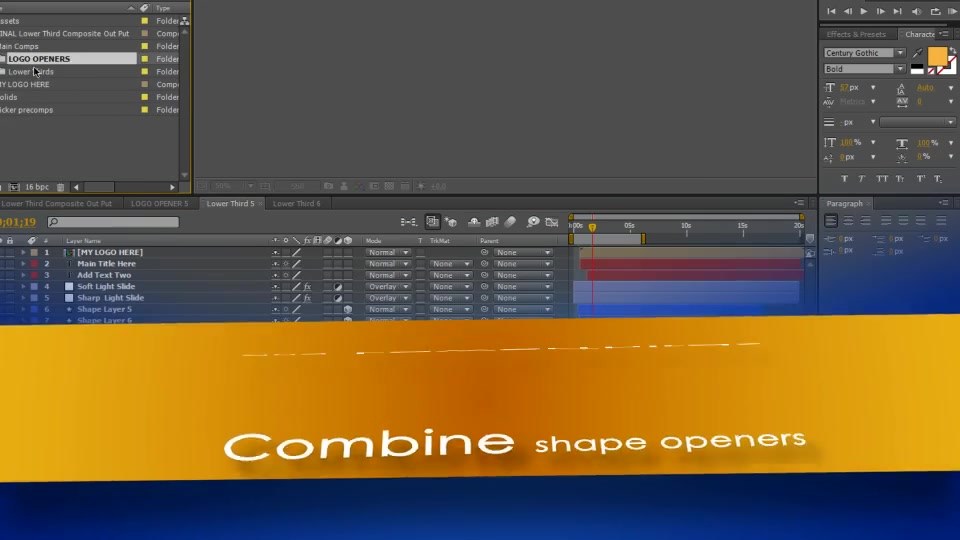Image resolution: width=960 pixels, height=540 pixels.
Task: Switch to LOGO OPENER 5 timeline tab
Action: click(x=159, y=203)
